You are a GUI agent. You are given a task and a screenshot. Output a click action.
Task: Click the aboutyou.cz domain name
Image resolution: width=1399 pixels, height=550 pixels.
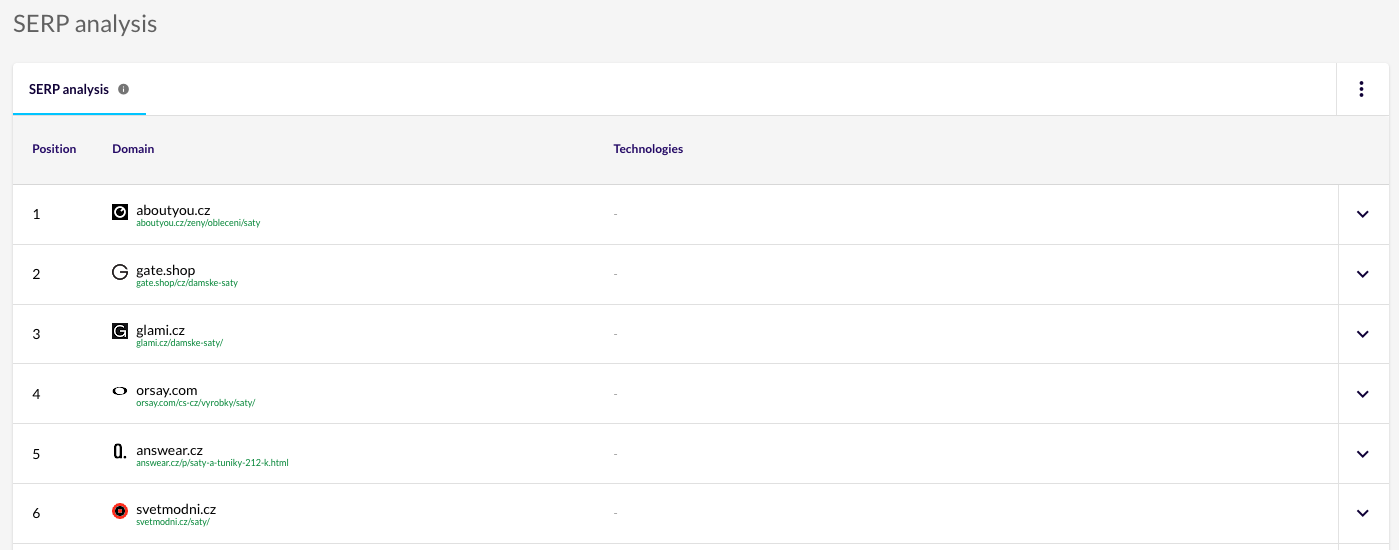coord(173,210)
